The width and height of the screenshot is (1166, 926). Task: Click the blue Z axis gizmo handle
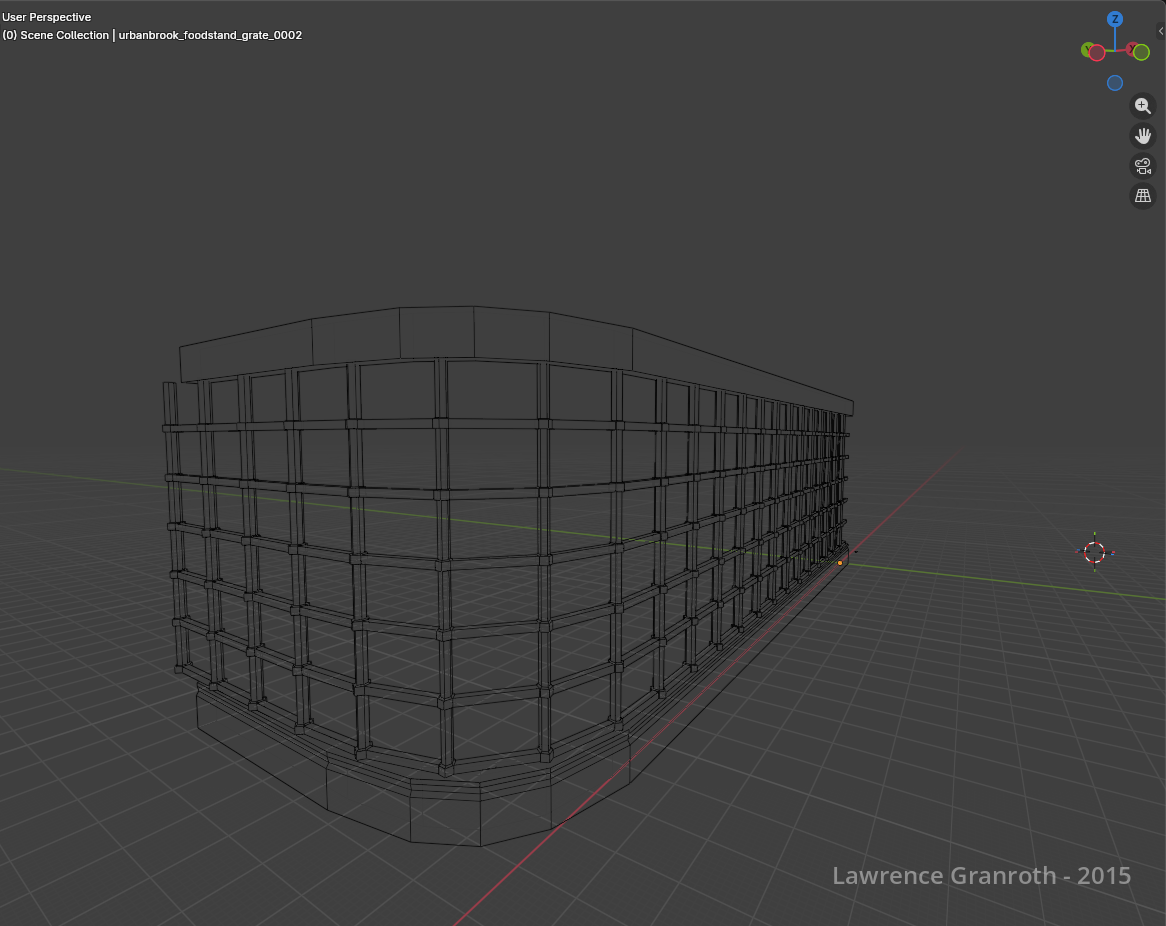tap(1115, 19)
